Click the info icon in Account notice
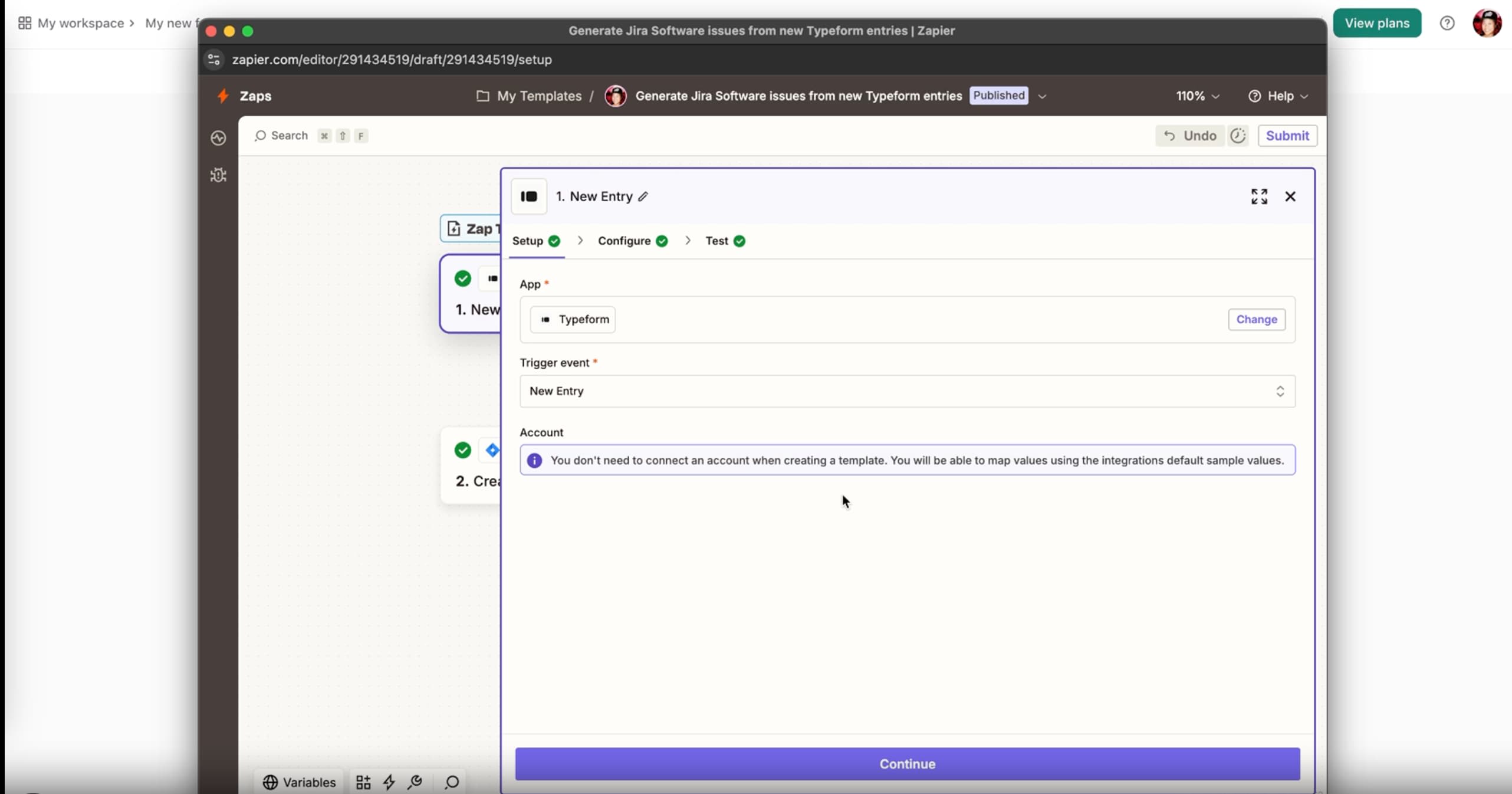 pos(534,460)
